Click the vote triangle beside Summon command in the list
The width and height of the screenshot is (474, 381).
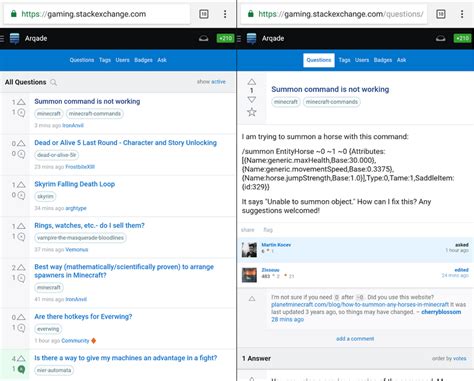pyautogui.click(x=21, y=102)
